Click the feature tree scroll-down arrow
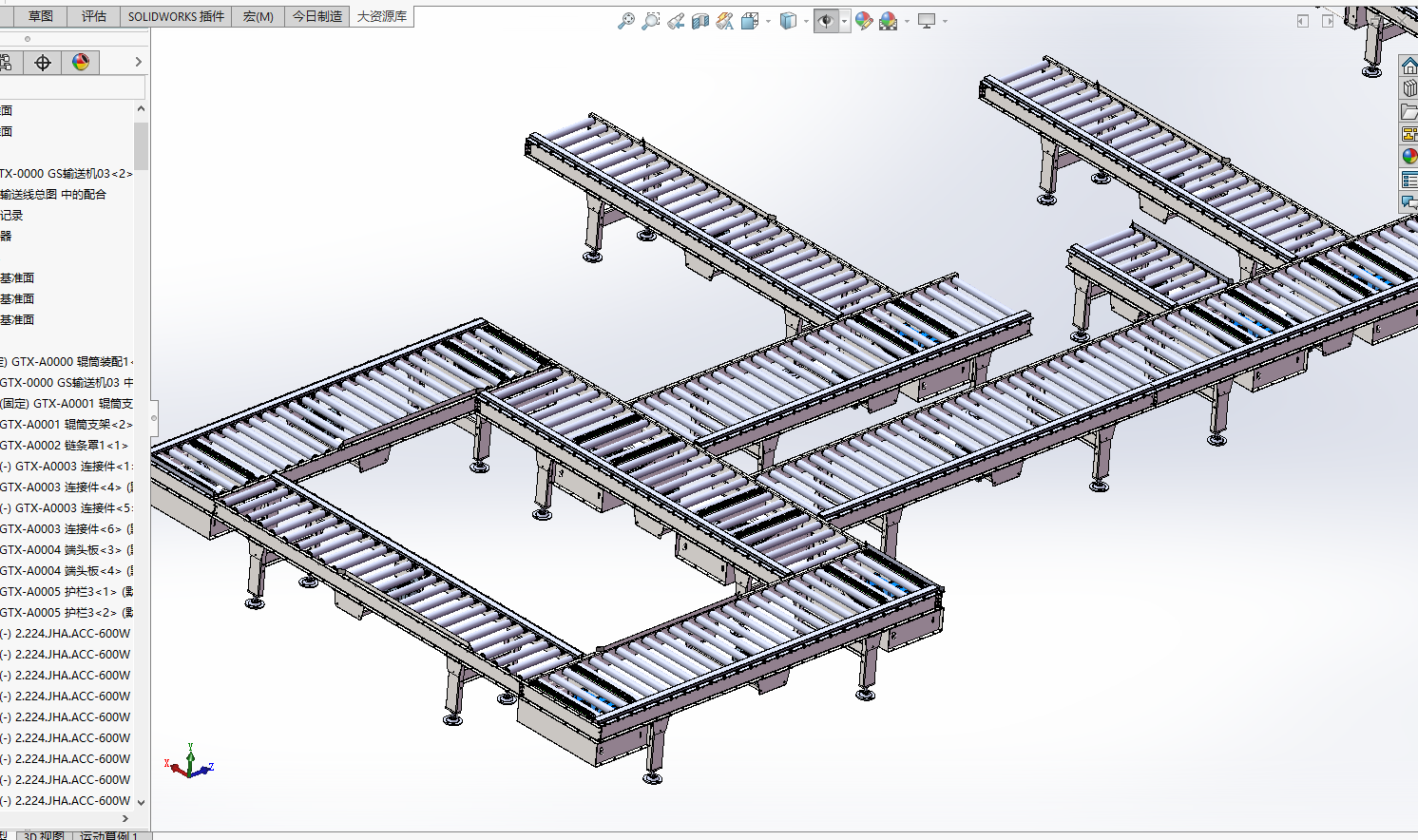1418x840 pixels. (142, 802)
